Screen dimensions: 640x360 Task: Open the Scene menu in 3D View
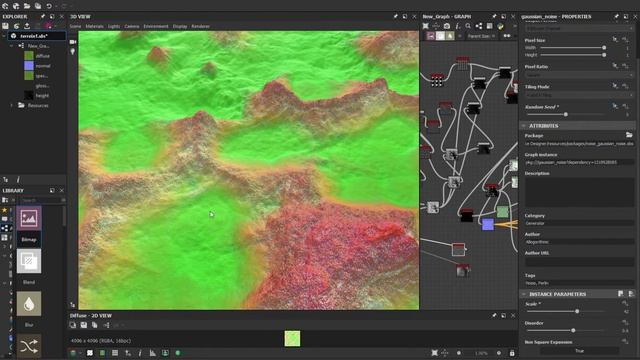coord(76,26)
